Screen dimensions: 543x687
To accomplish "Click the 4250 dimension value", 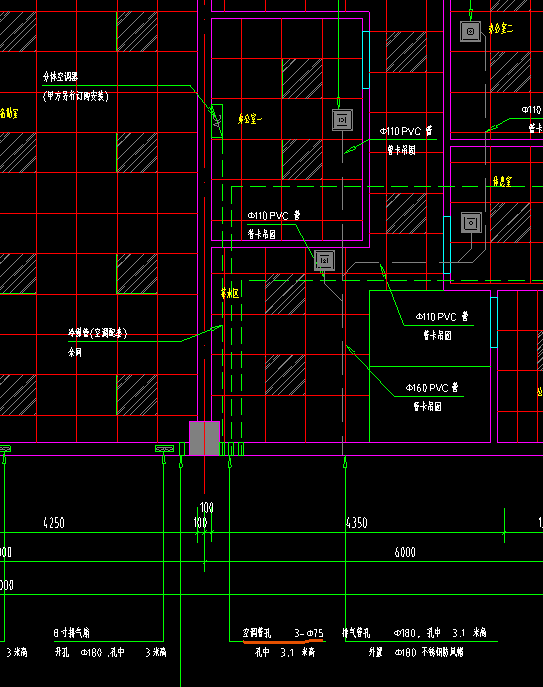I will point(54,522).
